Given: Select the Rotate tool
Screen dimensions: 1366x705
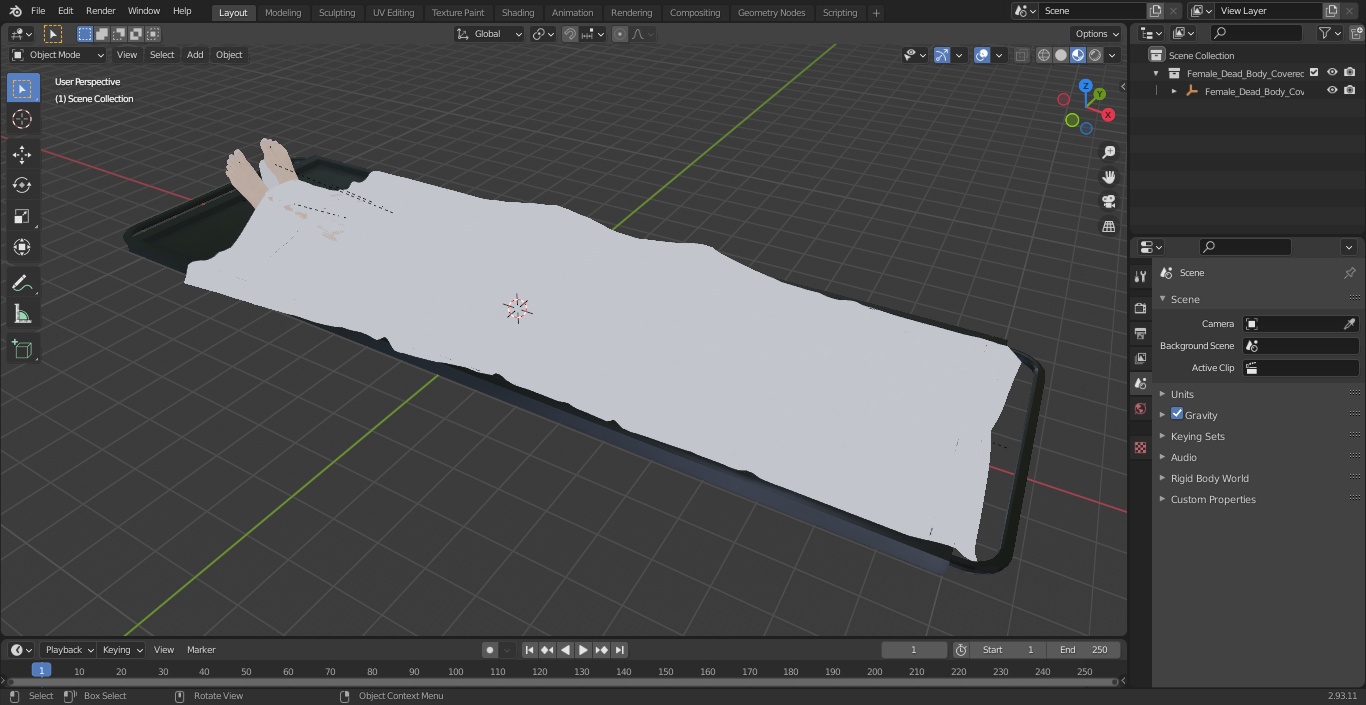Looking at the screenshot, I should (x=22, y=185).
